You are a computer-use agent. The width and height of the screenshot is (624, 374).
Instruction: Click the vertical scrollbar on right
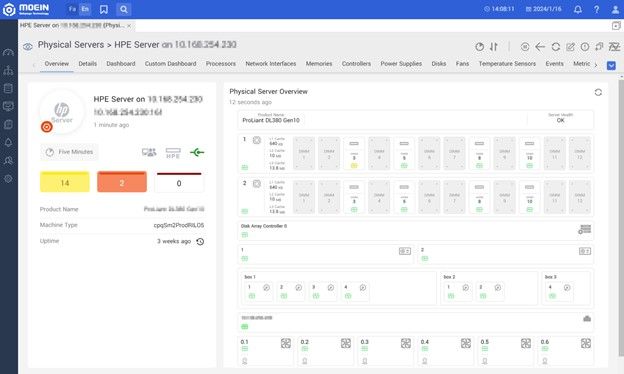click(621, 217)
